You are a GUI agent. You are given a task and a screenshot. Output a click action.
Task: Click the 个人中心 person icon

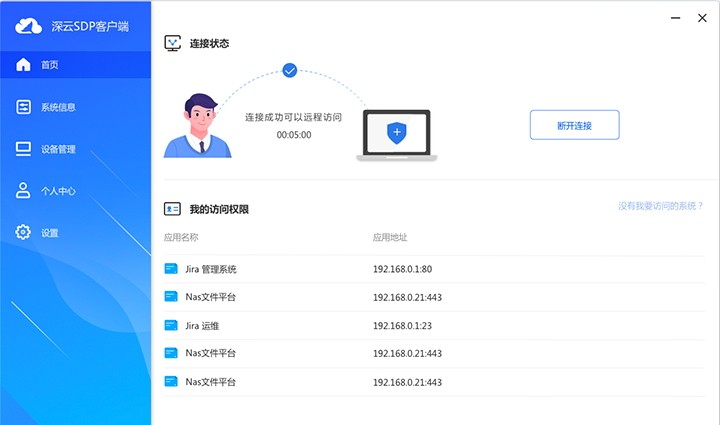(x=23, y=190)
